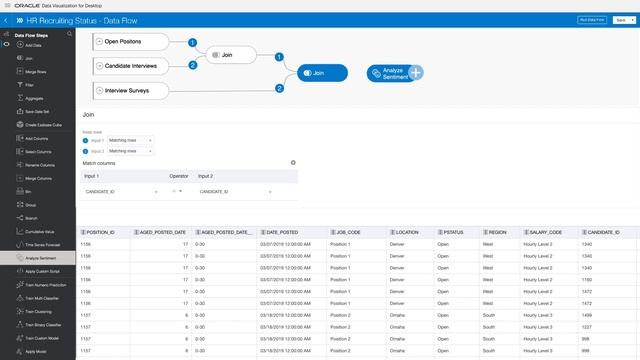
Task: Search the Data Flow Steps panel
Action: (69, 34)
